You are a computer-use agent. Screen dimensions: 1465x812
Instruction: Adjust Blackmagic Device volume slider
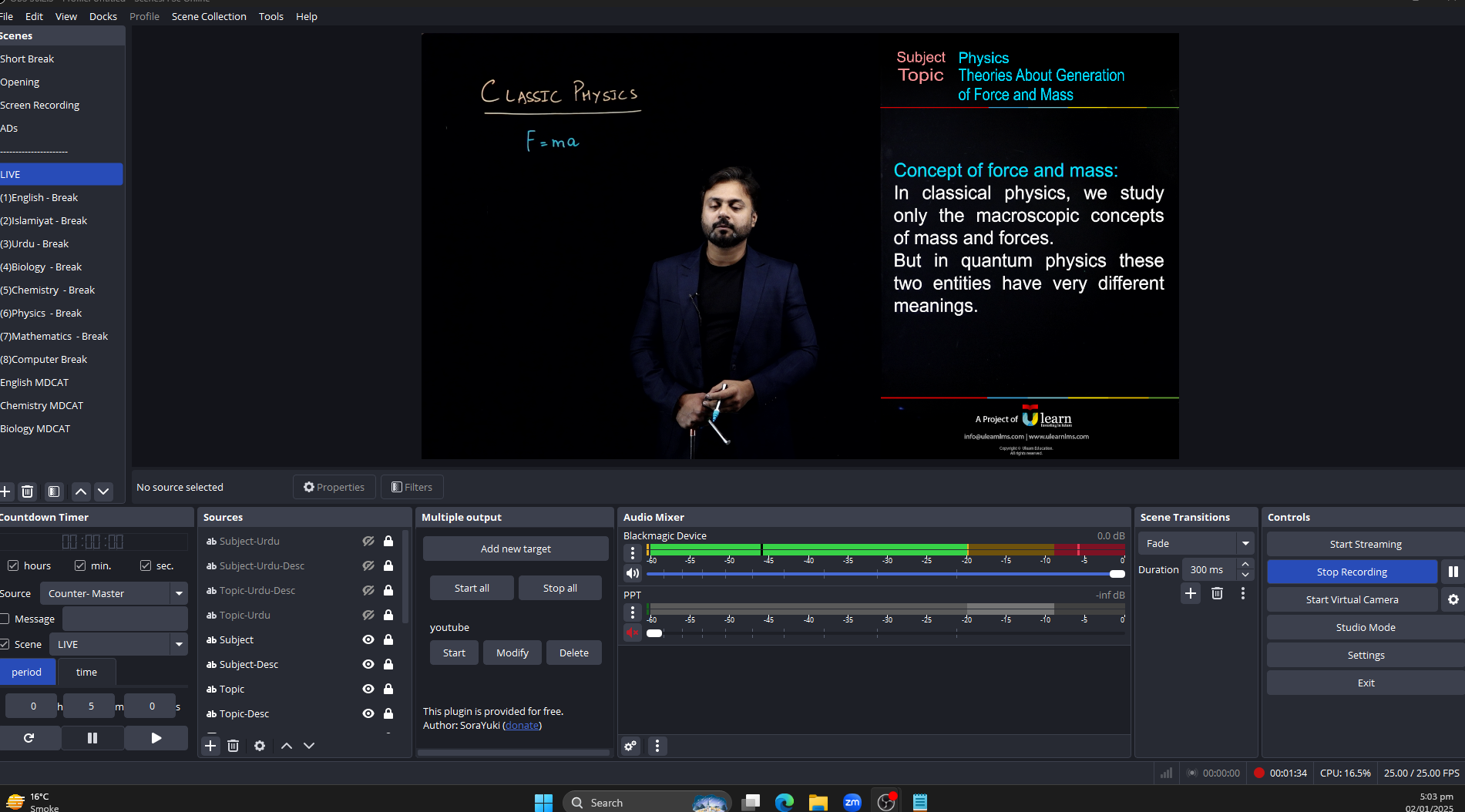[x=885, y=574]
